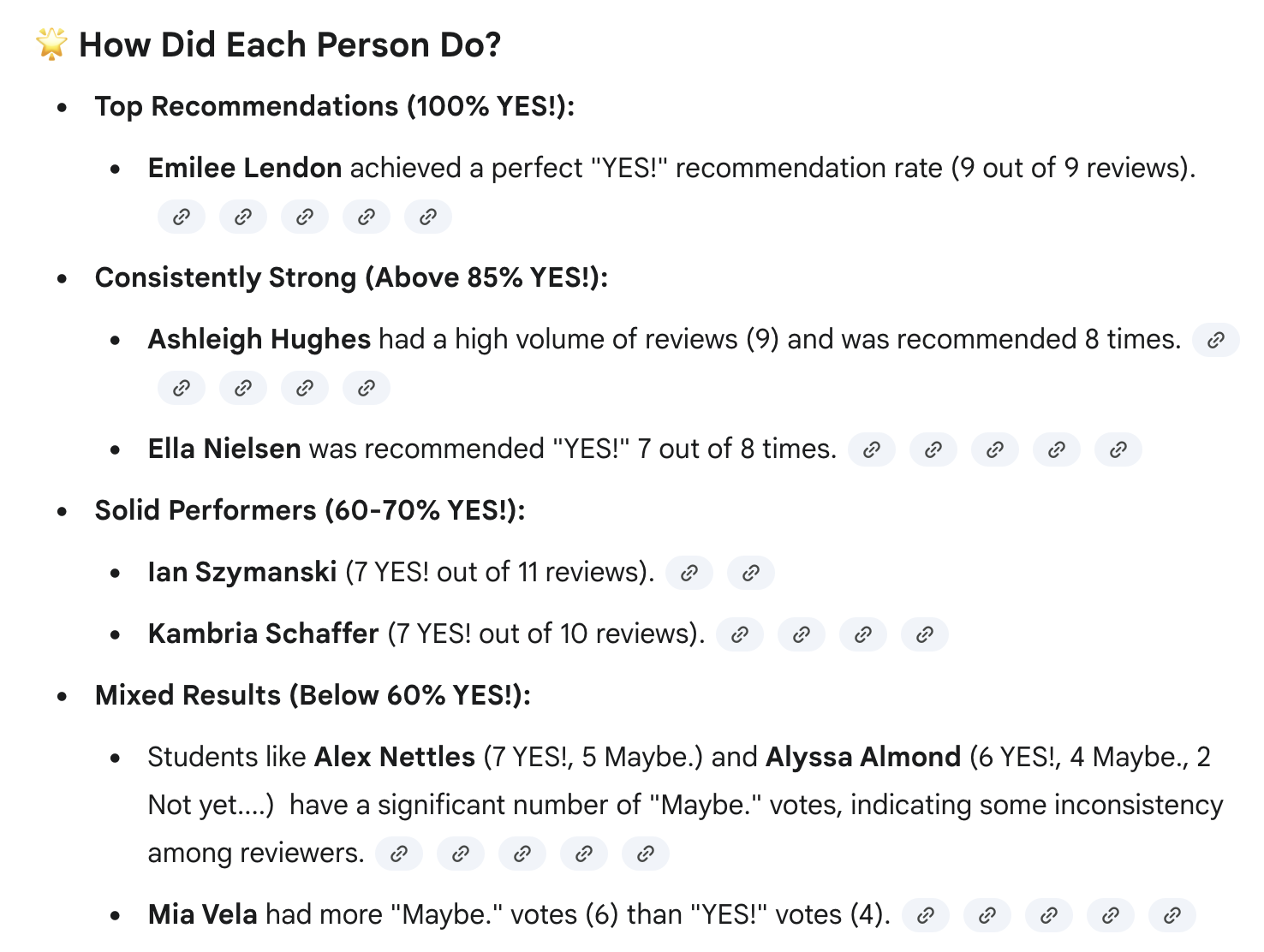Click link chip right after 'recommended 8 times.'
The width and height of the screenshot is (1264, 952).
coord(1215,340)
